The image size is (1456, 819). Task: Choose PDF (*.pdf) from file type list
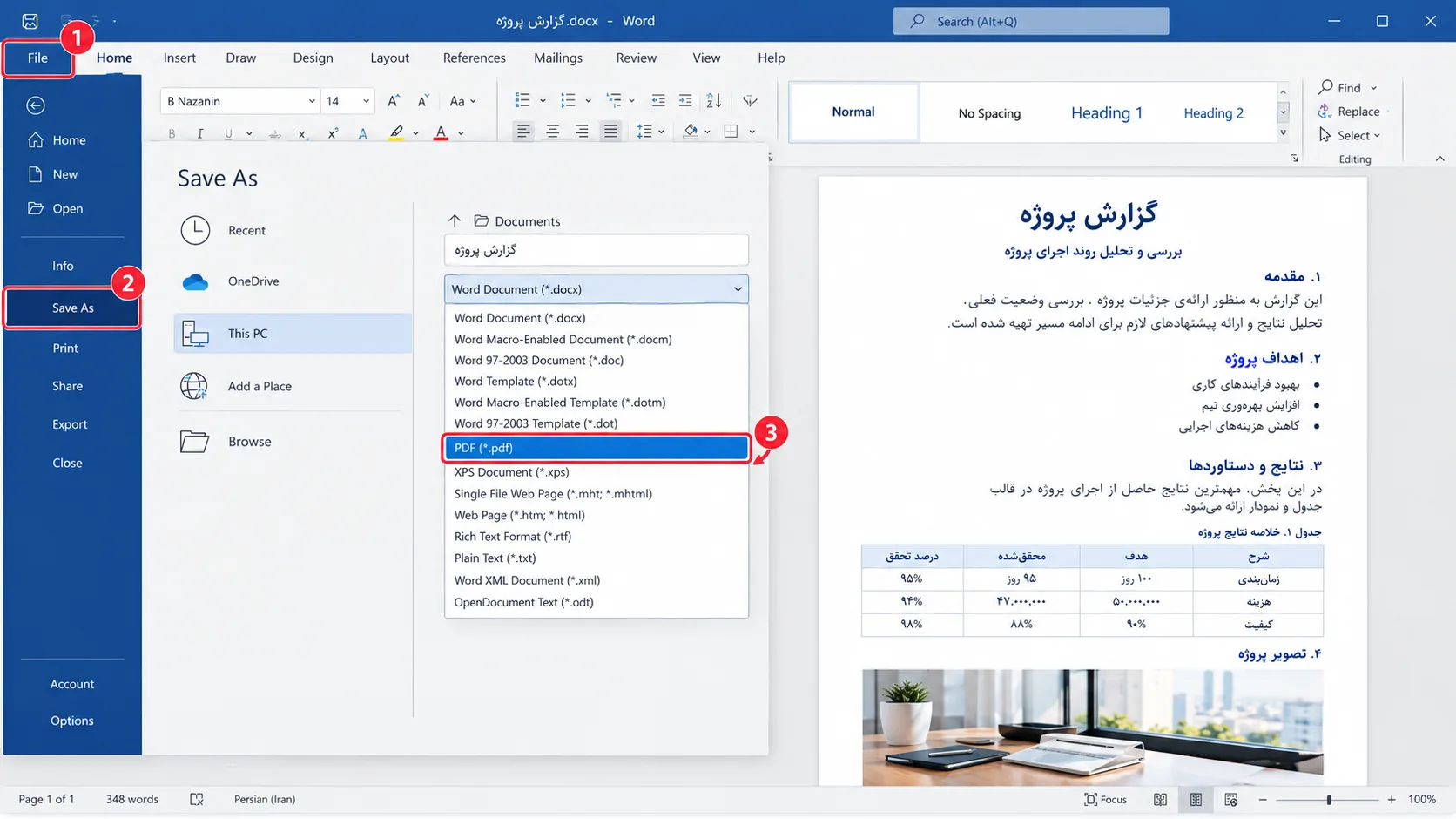(597, 448)
